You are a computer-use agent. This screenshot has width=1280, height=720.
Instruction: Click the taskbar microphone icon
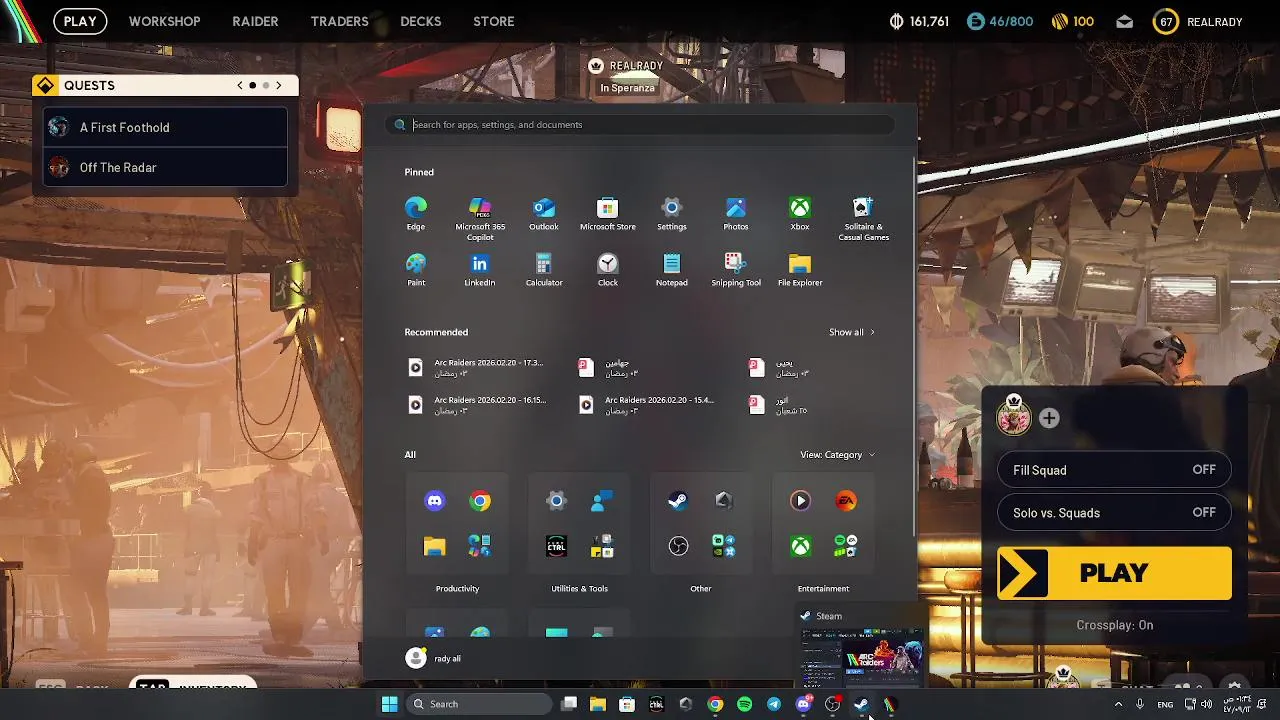pos(1139,704)
